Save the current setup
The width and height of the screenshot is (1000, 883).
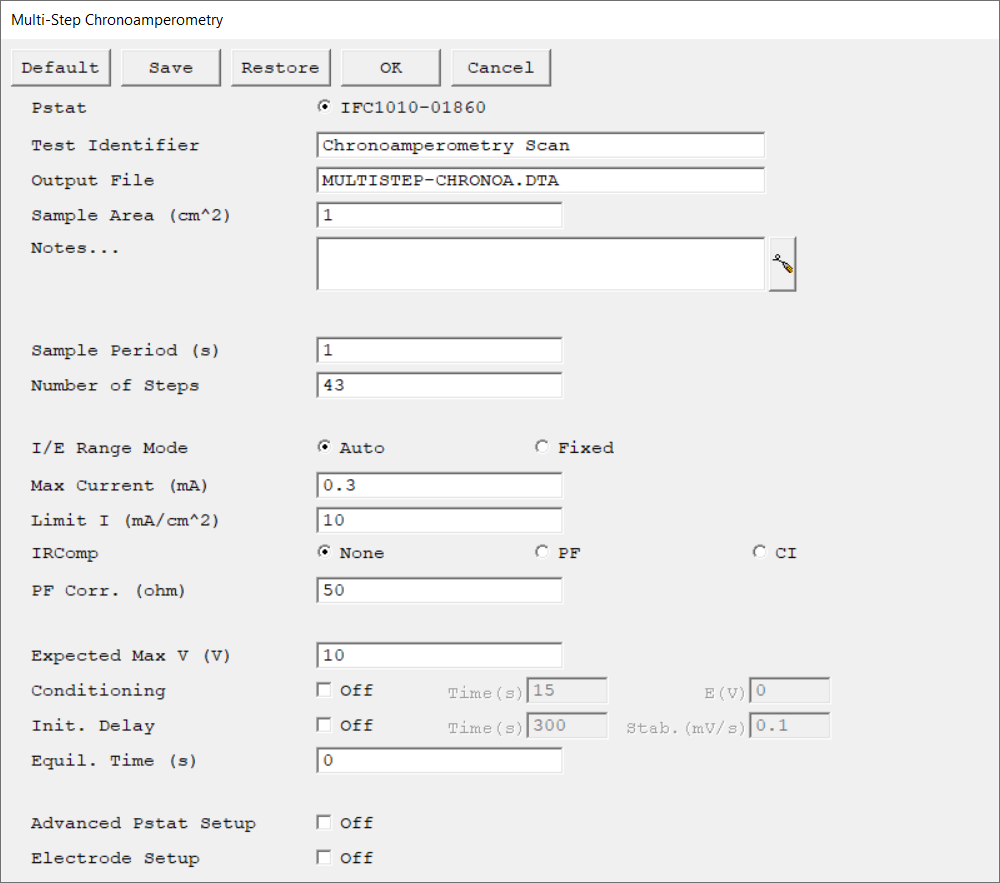[171, 68]
